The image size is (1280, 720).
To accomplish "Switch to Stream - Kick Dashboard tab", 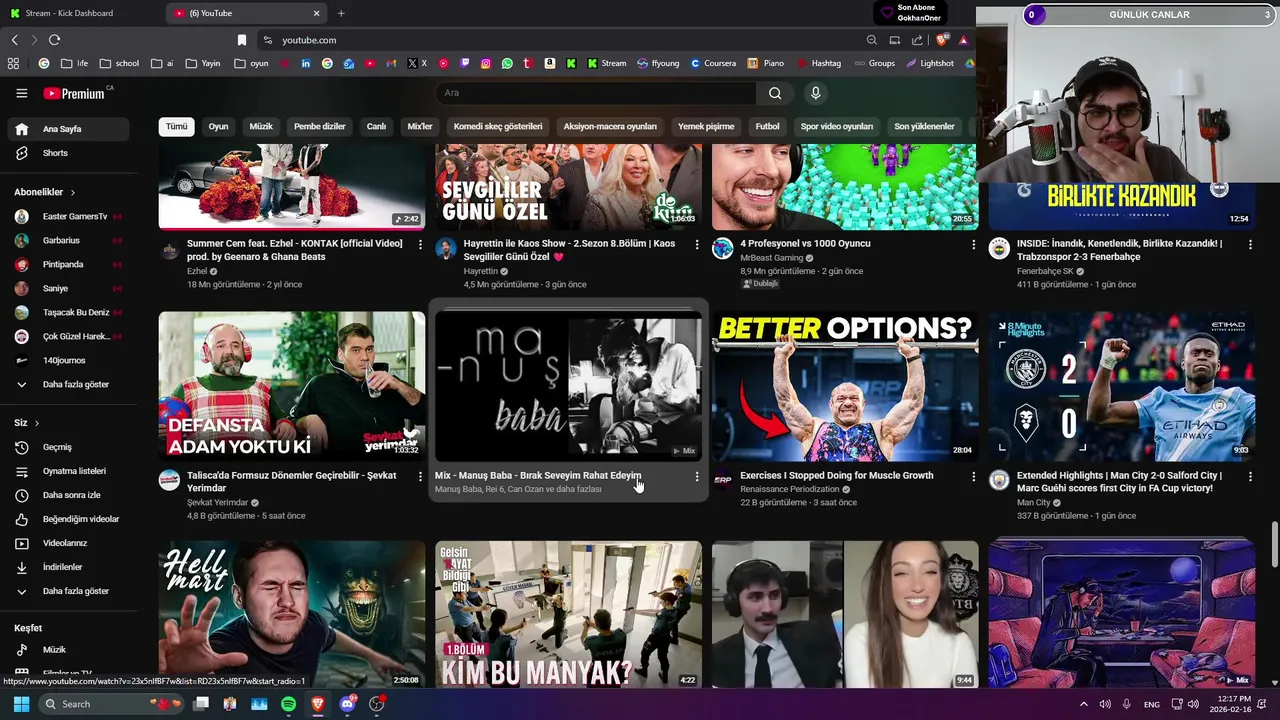I will pos(80,13).
